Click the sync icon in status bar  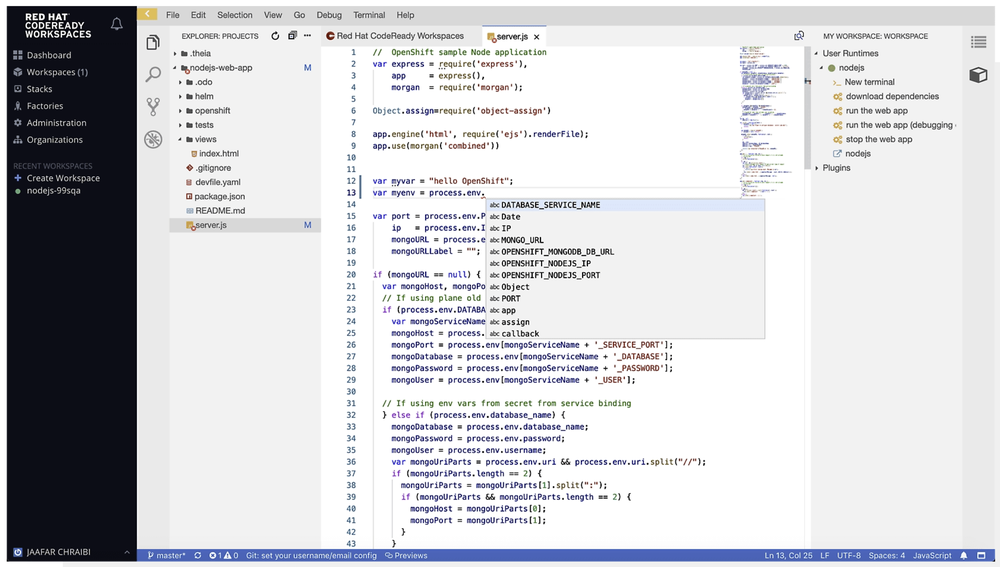[198, 556]
